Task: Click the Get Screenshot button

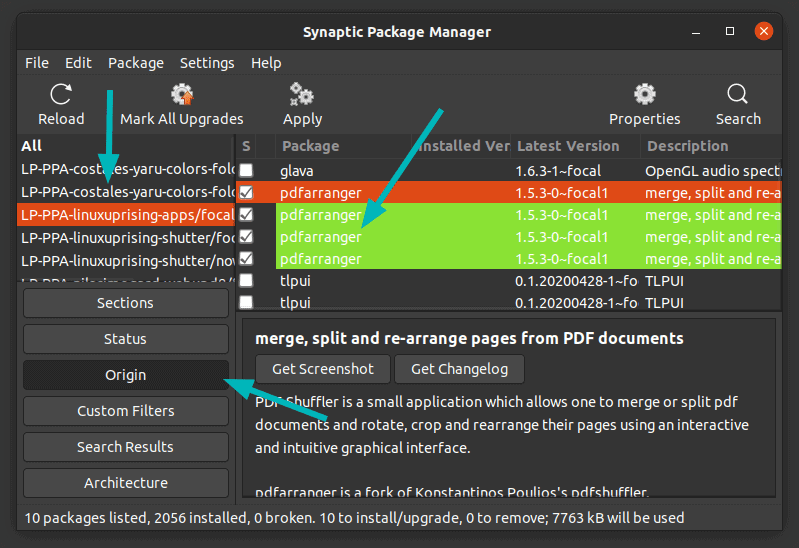Action: coord(323,369)
